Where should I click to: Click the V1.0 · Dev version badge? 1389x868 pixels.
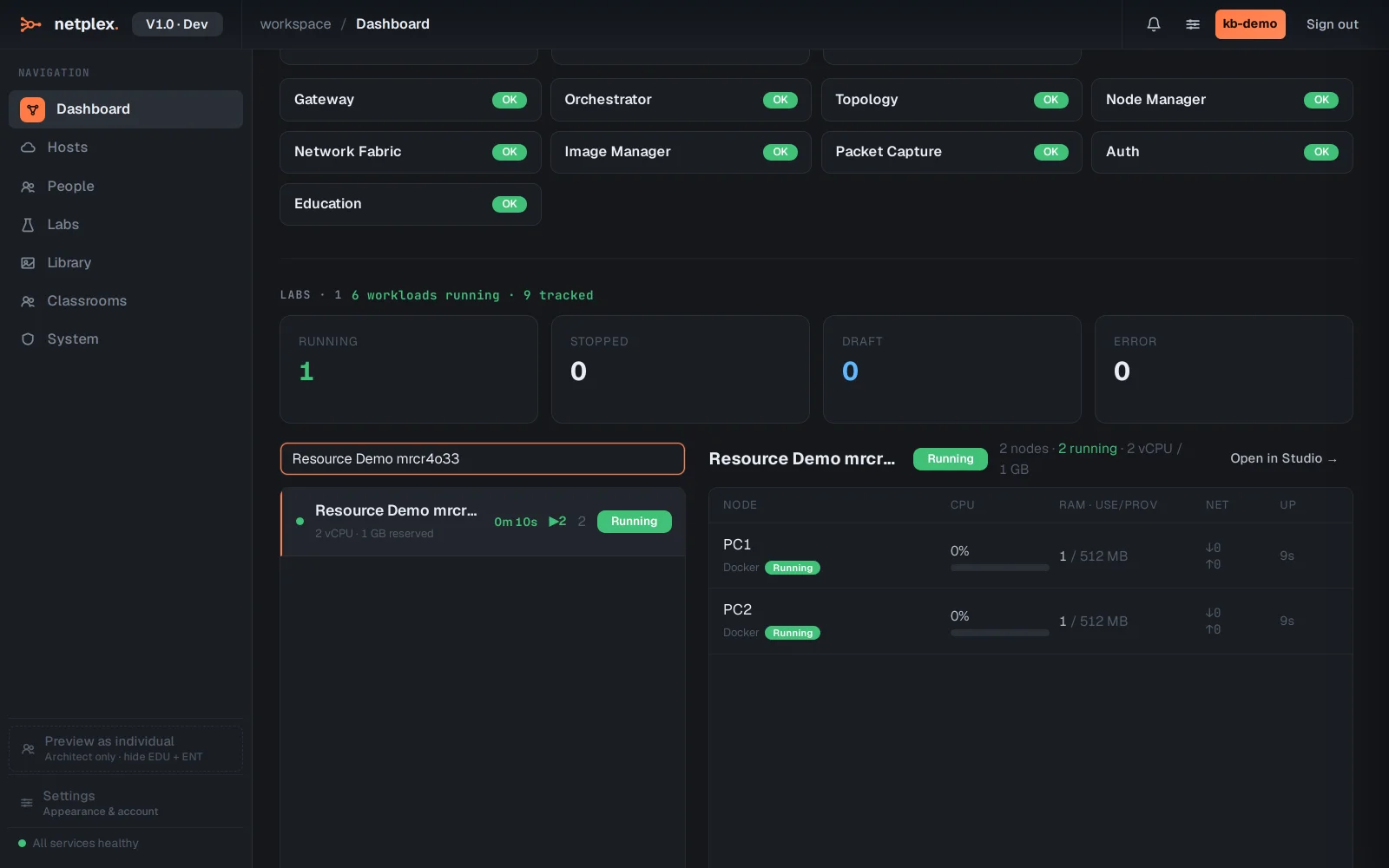[x=177, y=24]
